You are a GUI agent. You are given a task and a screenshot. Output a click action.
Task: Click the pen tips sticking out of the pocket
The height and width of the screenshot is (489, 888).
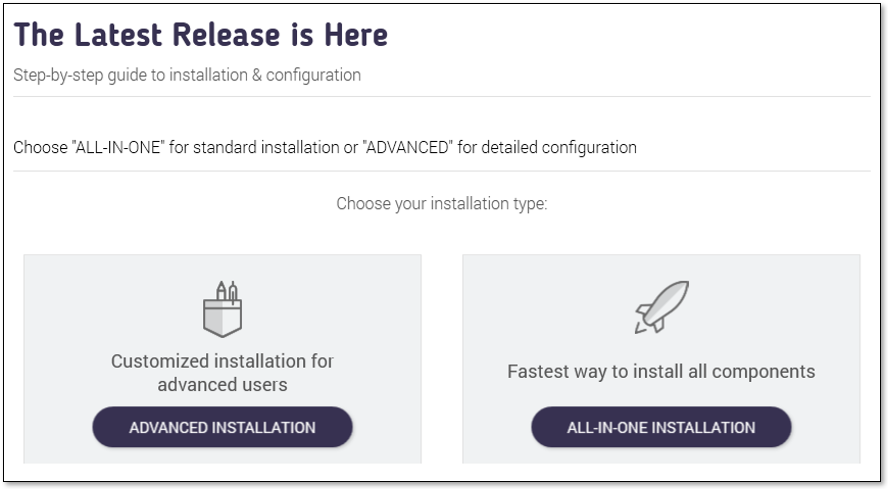coord(227,291)
